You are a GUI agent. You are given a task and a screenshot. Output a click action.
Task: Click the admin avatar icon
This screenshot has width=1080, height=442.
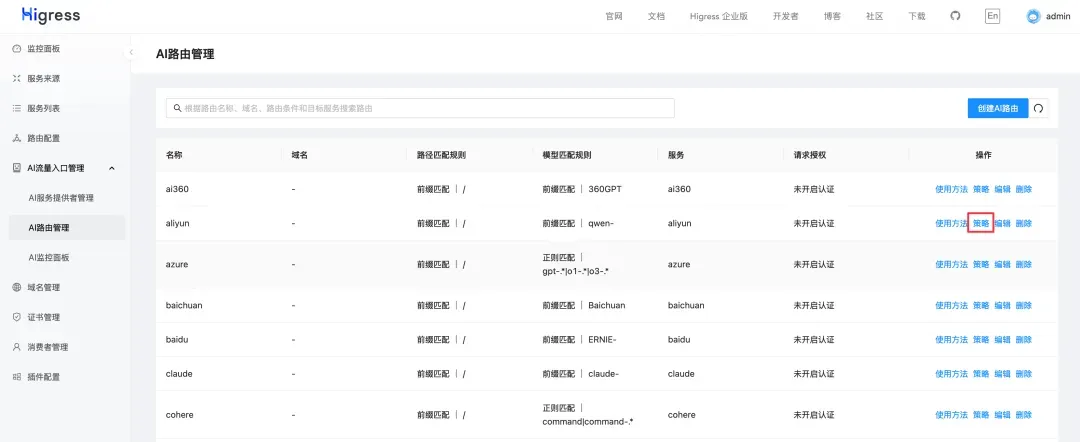[x=1033, y=17]
